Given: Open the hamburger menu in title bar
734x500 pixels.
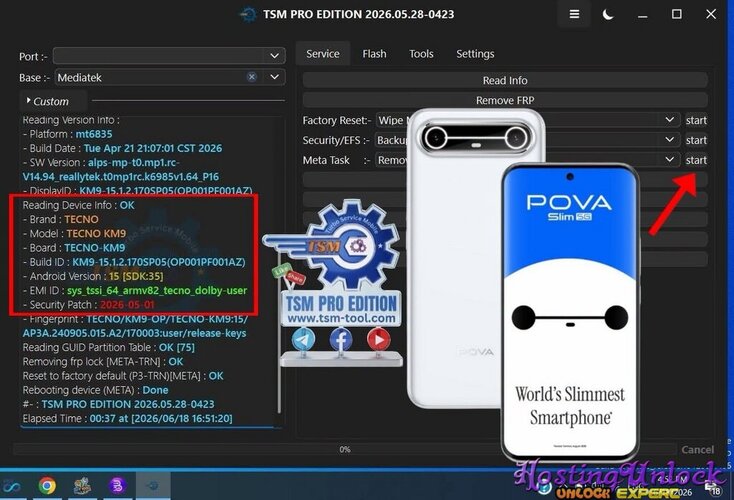Looking at the screenshot, I should tap(574, 15).
